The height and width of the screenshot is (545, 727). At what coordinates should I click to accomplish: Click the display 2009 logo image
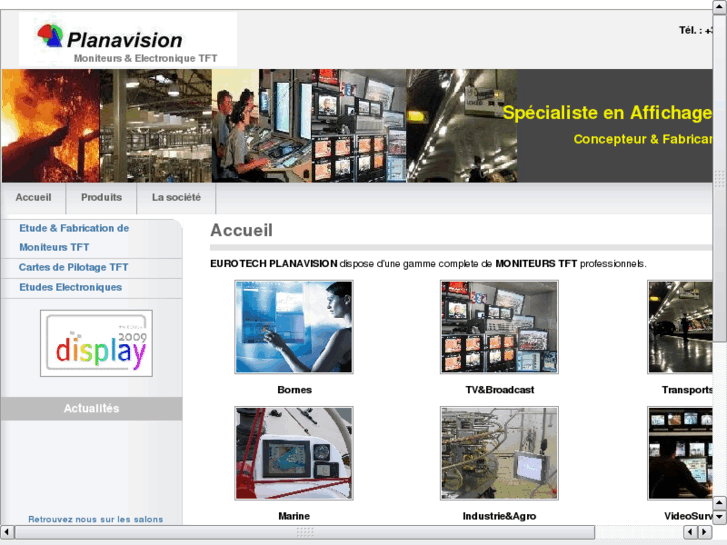[x=96, y=343]
